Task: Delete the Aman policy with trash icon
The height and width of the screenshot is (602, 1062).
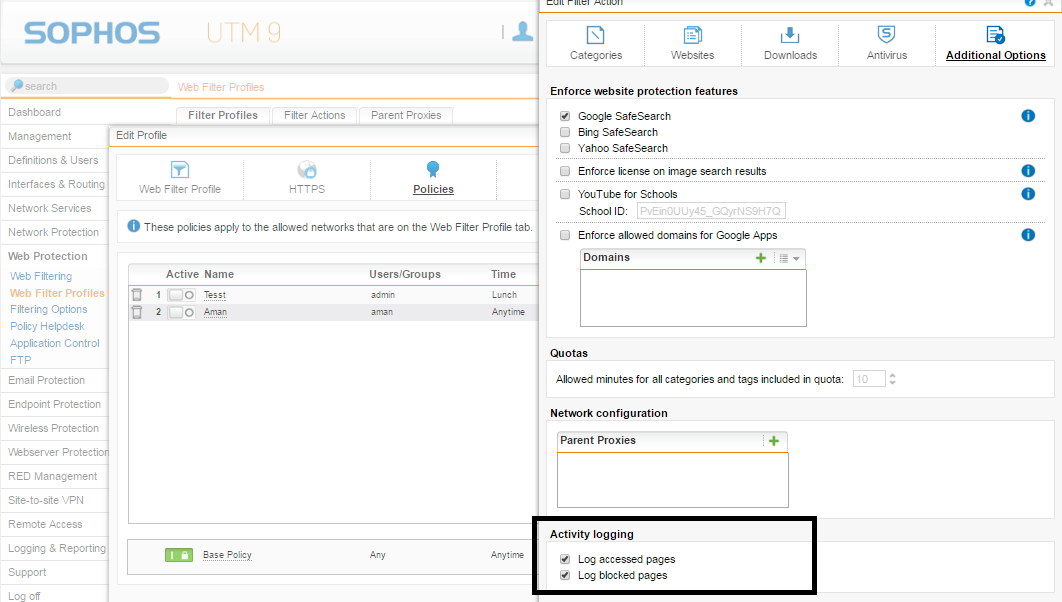Action: (137, 312)
